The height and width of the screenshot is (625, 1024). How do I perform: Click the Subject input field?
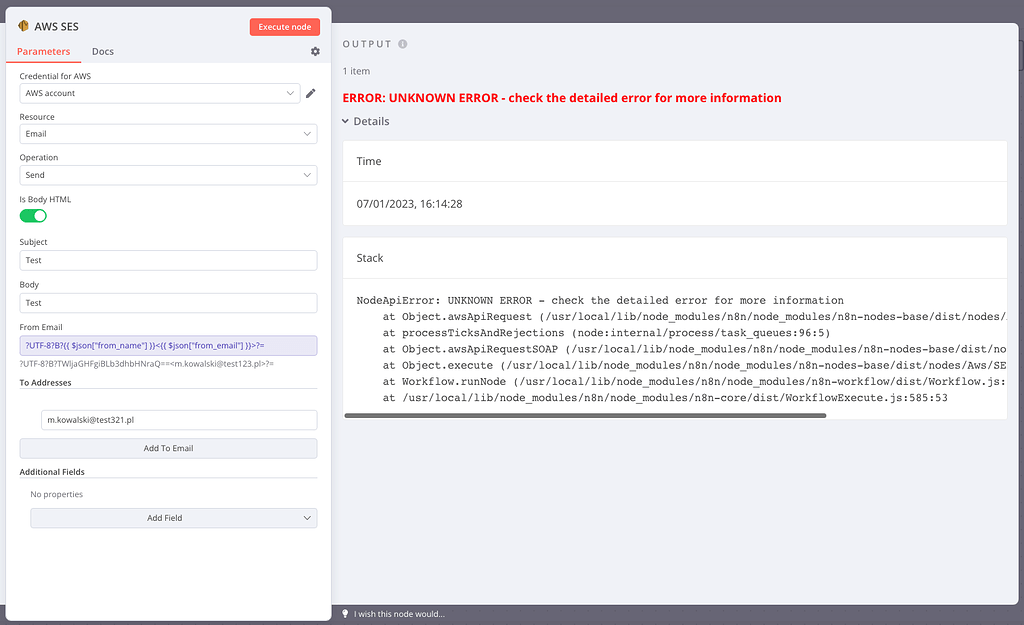(x=167, y=260)
